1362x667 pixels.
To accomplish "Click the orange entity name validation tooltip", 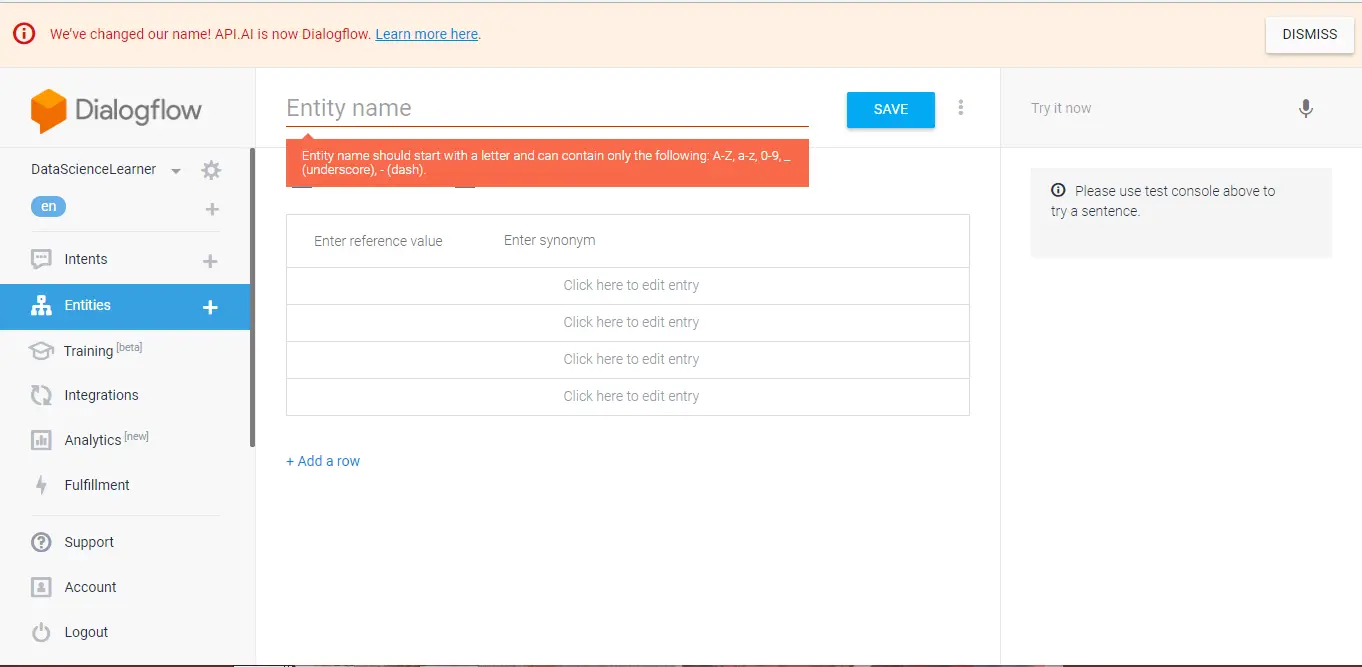I will tap(547, 163).
